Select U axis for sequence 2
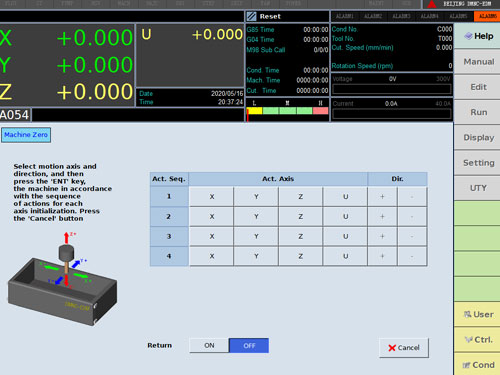The width and height of the screenshot is (500, 375). (x=345, y=217)
